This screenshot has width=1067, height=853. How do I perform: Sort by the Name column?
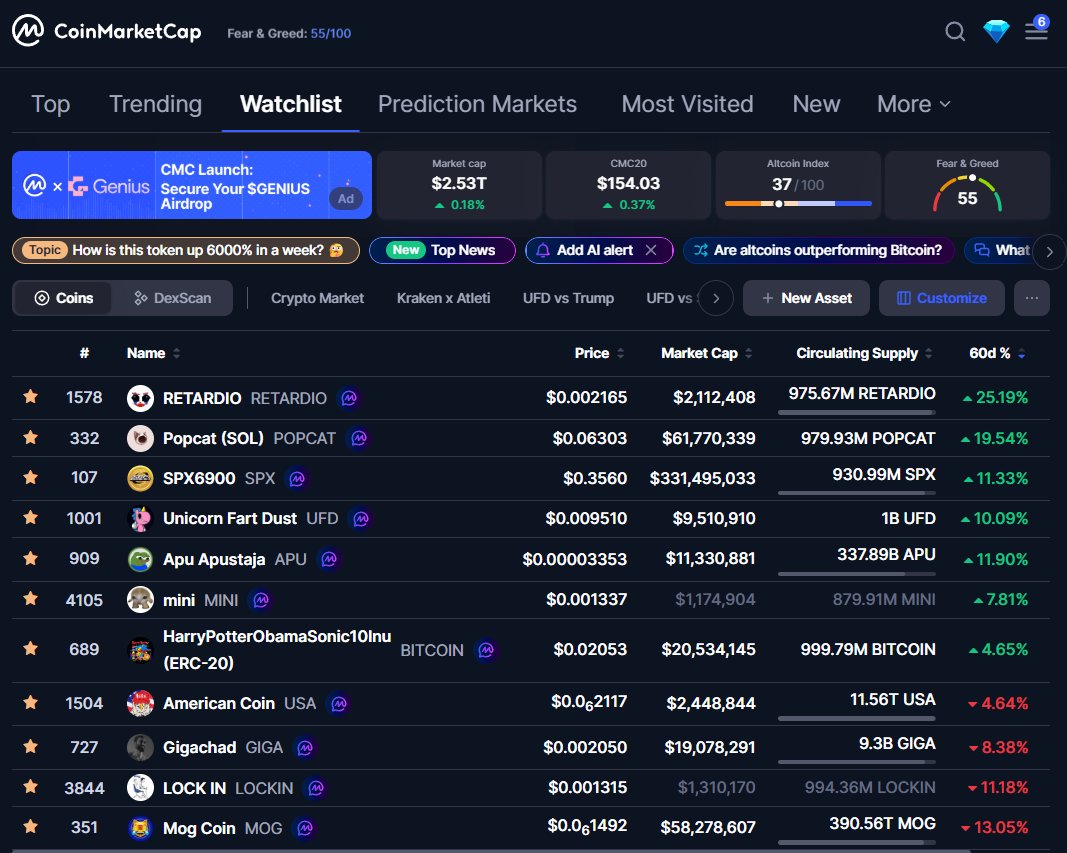pos(153,353)
